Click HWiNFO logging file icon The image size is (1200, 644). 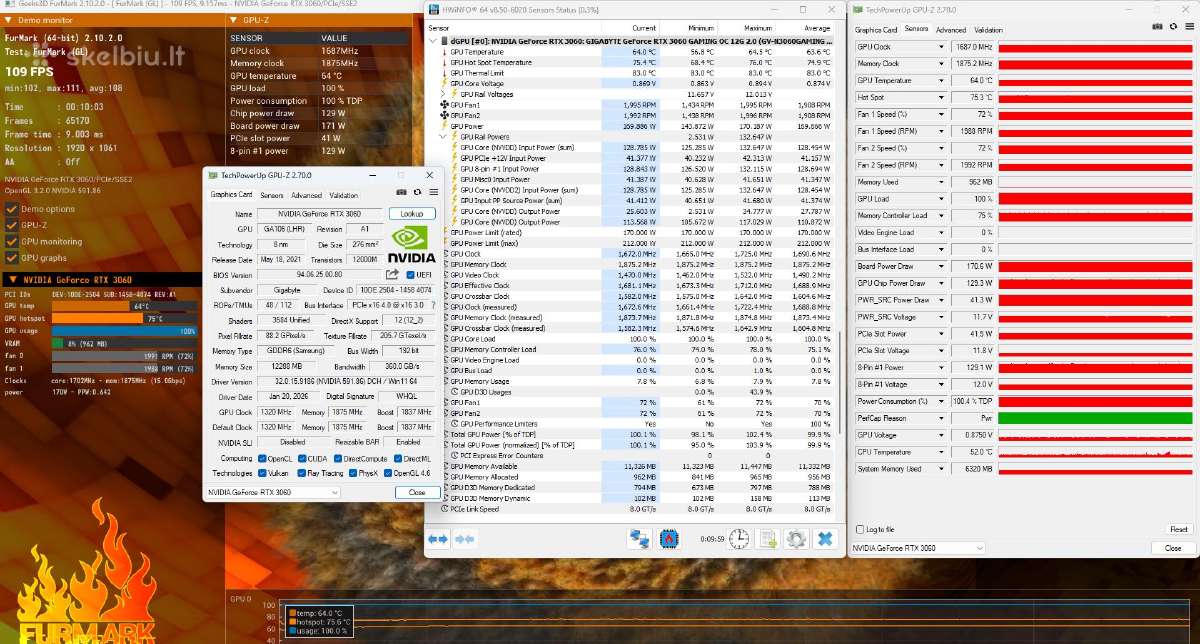click(768, 539)
